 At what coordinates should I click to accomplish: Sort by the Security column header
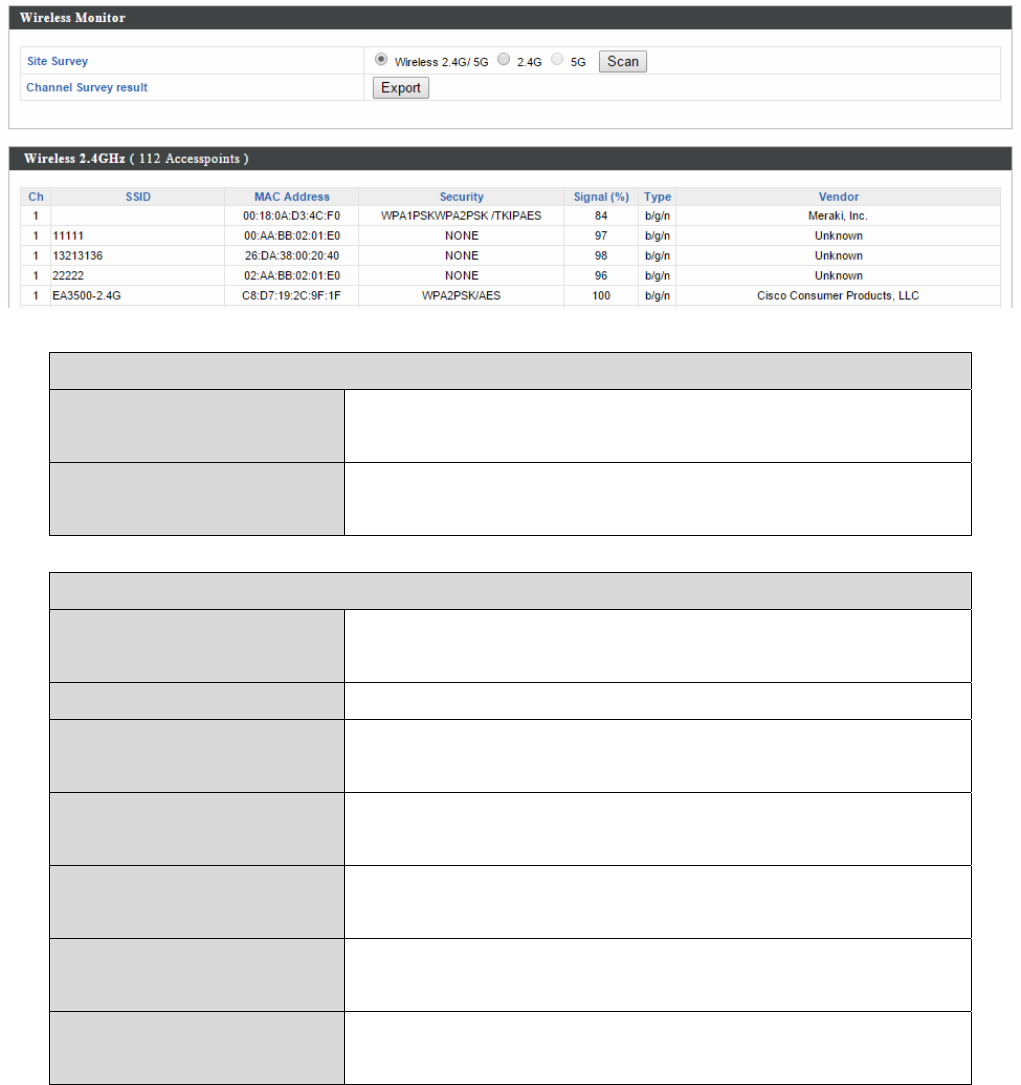[461, 197]
